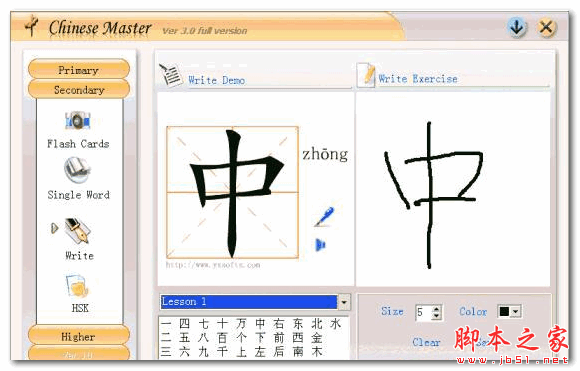Select character 万 in lesson list

click(x=241, y=324)
